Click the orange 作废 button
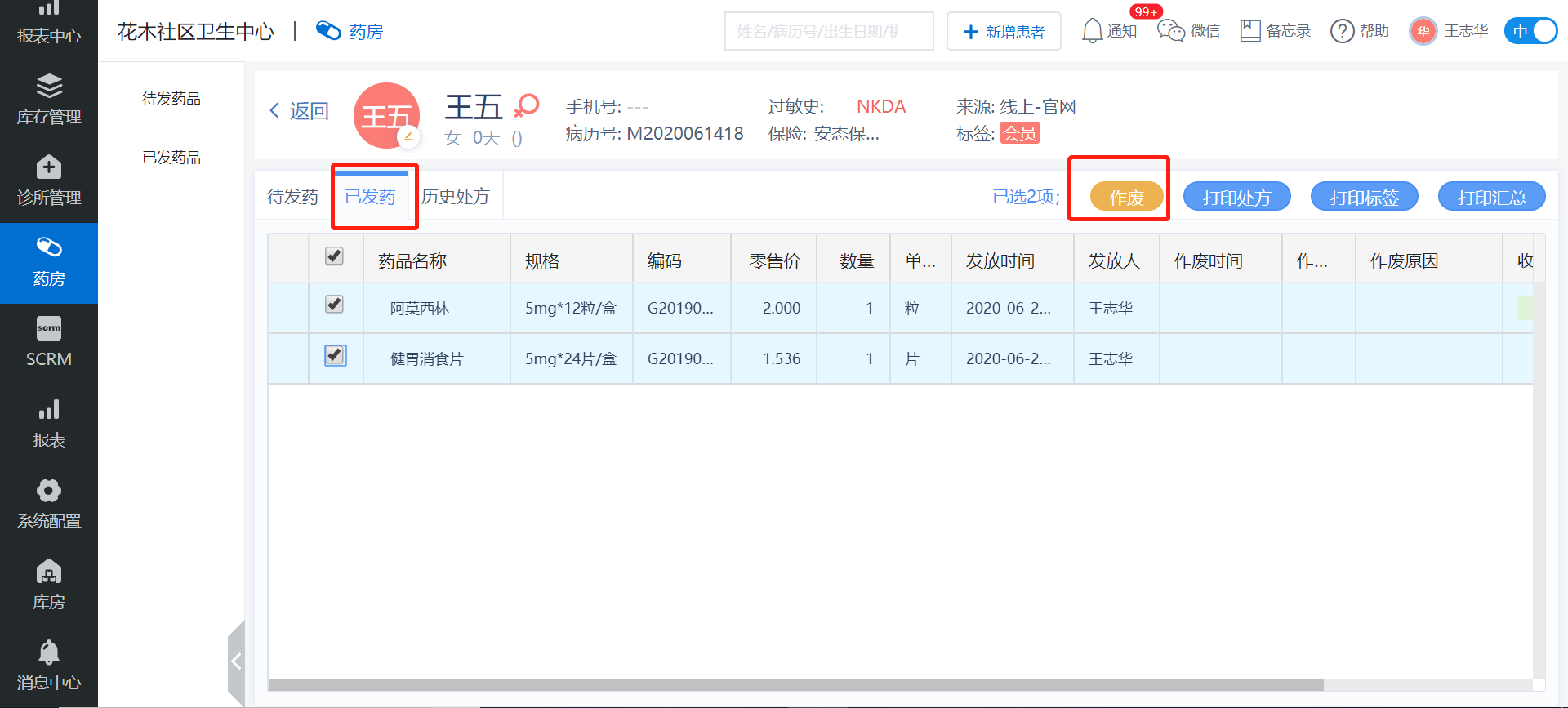 [x=1126, y=197]
